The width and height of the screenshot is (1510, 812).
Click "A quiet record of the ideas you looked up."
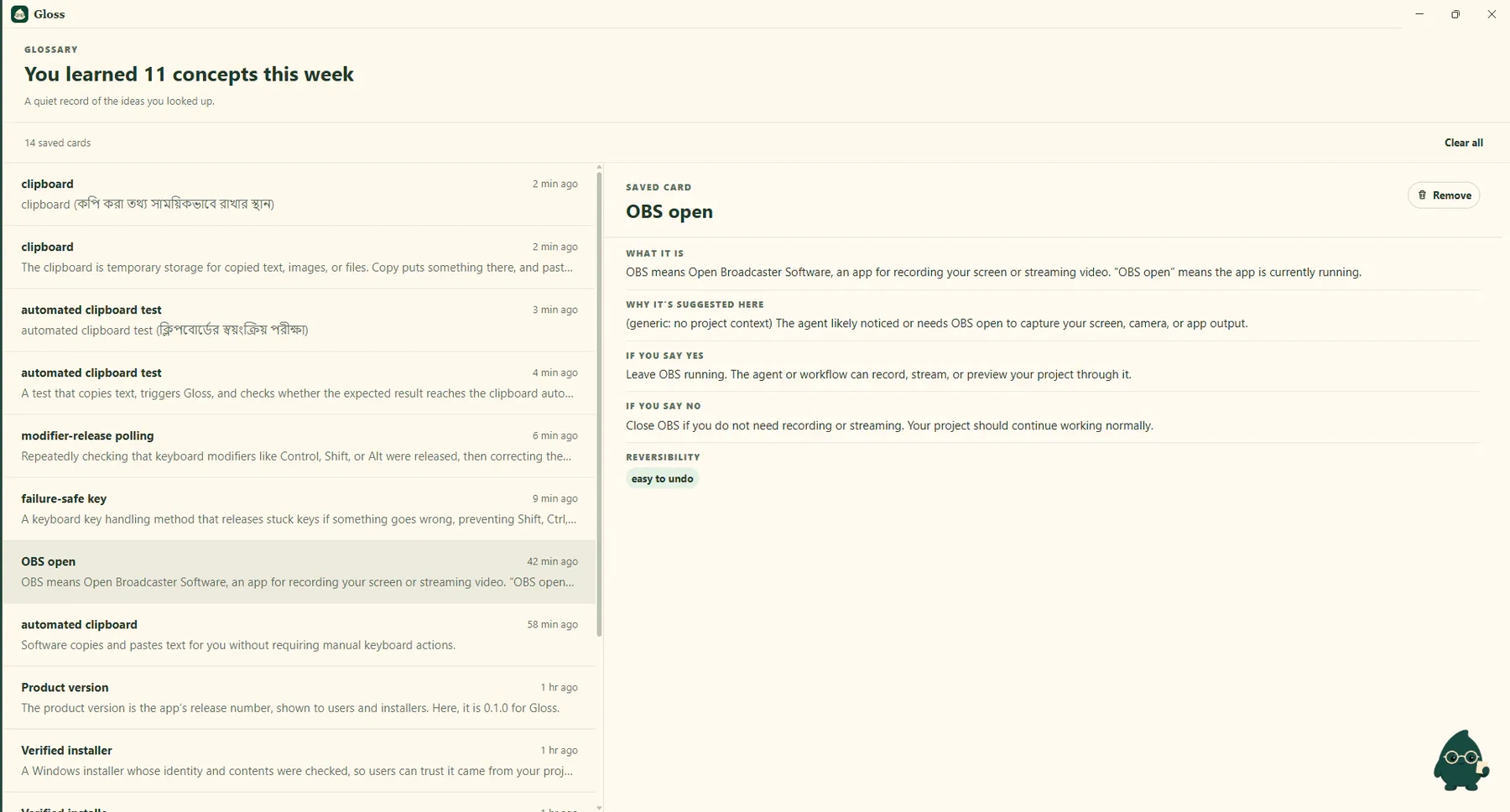coord(119,101)
